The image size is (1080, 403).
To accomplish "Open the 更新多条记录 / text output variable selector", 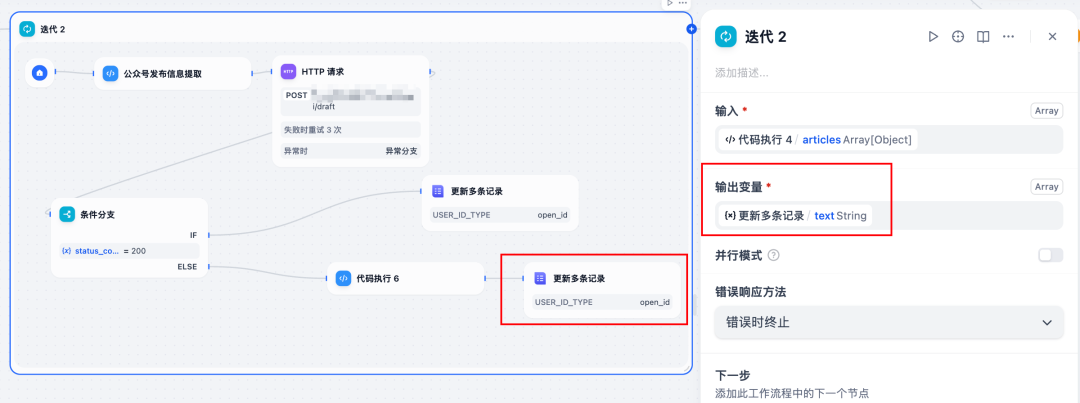I will coord(796,216).
